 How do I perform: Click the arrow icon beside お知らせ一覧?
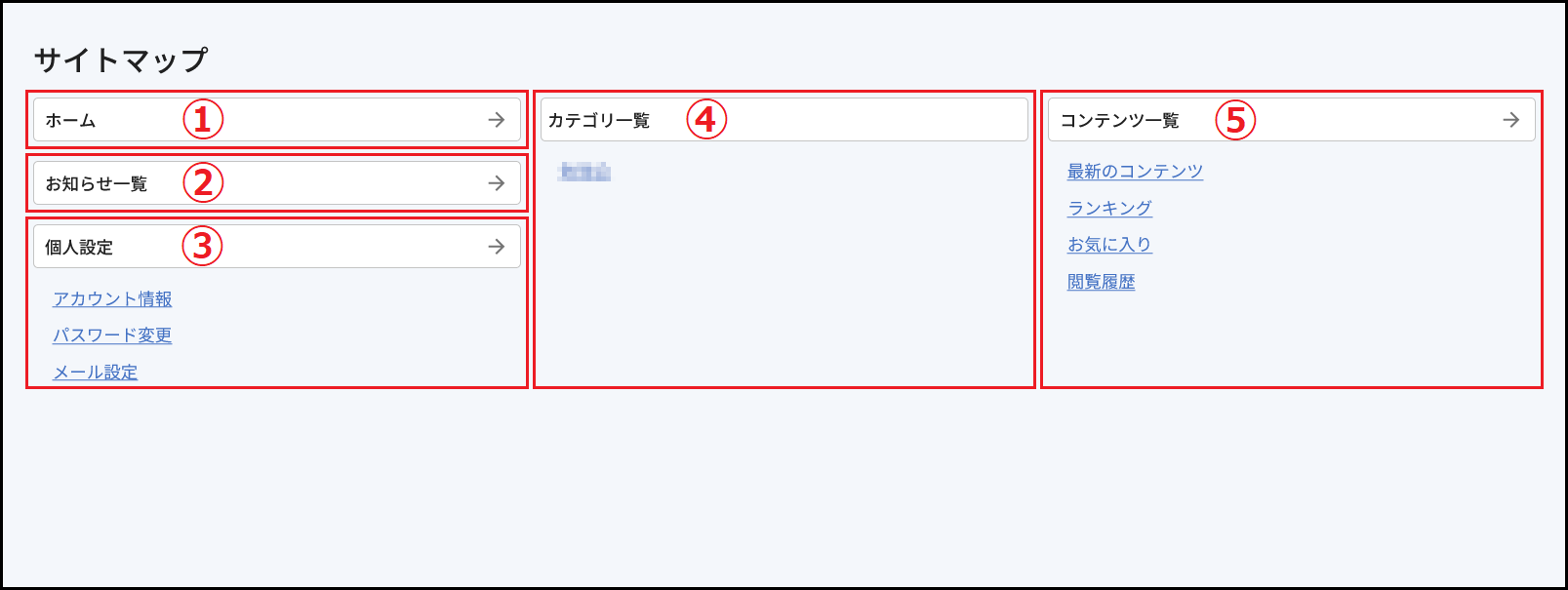[x=497, y=183]
